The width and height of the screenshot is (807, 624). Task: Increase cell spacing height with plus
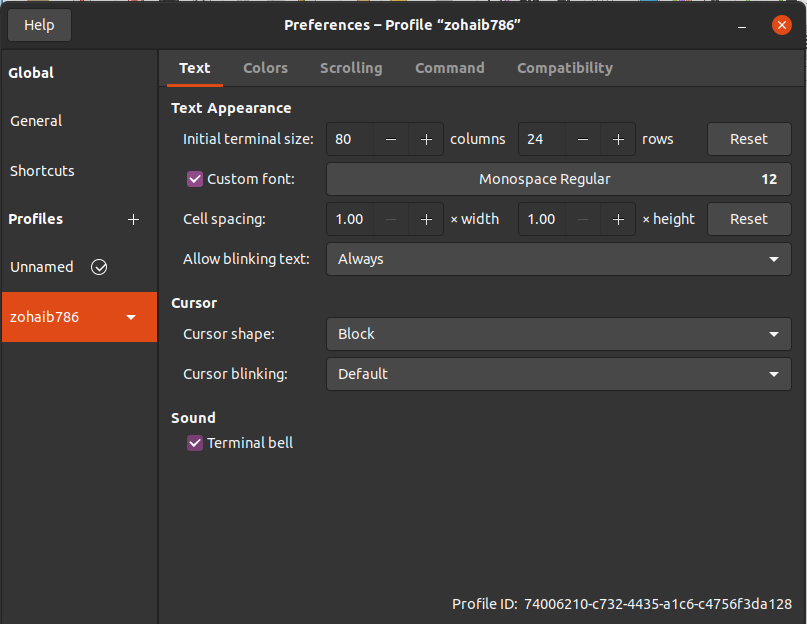click(x=618, y=219)
